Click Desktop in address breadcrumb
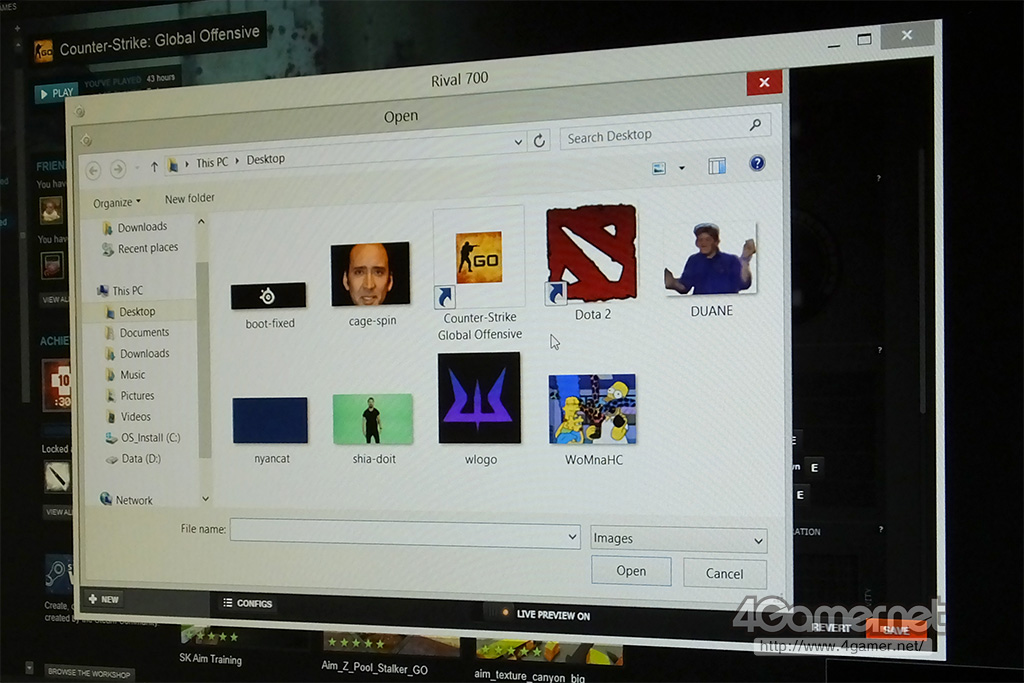 click(265, 159)
